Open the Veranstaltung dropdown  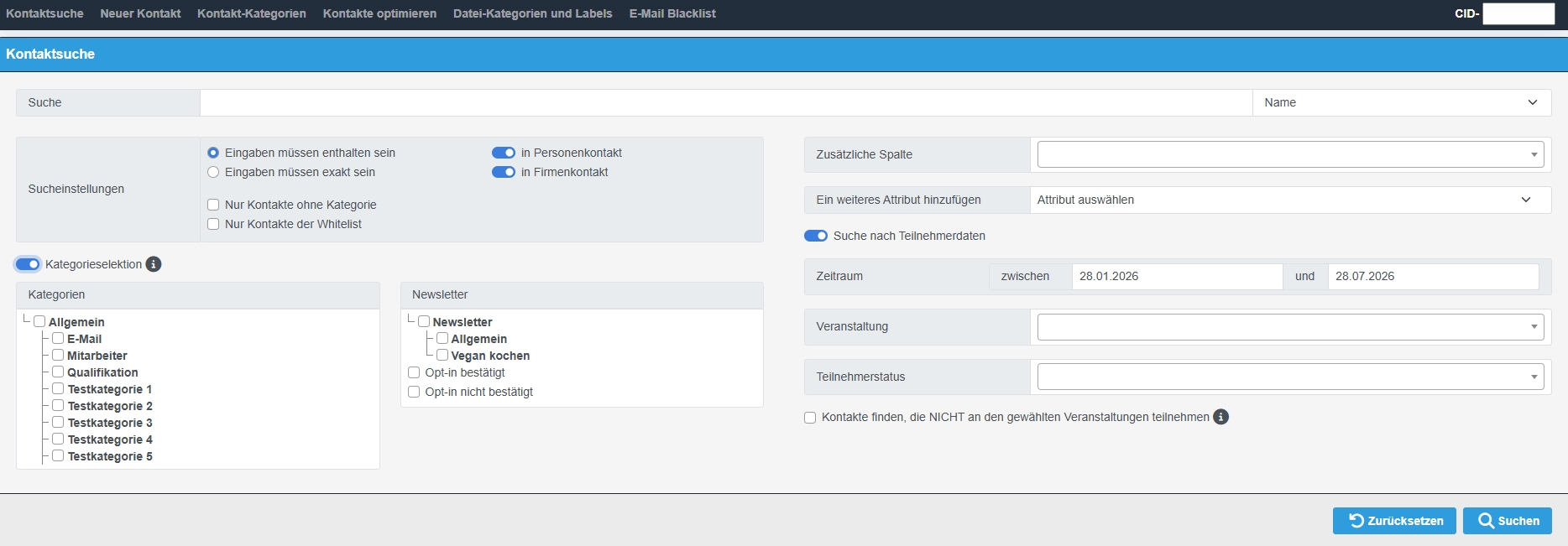1290,327
